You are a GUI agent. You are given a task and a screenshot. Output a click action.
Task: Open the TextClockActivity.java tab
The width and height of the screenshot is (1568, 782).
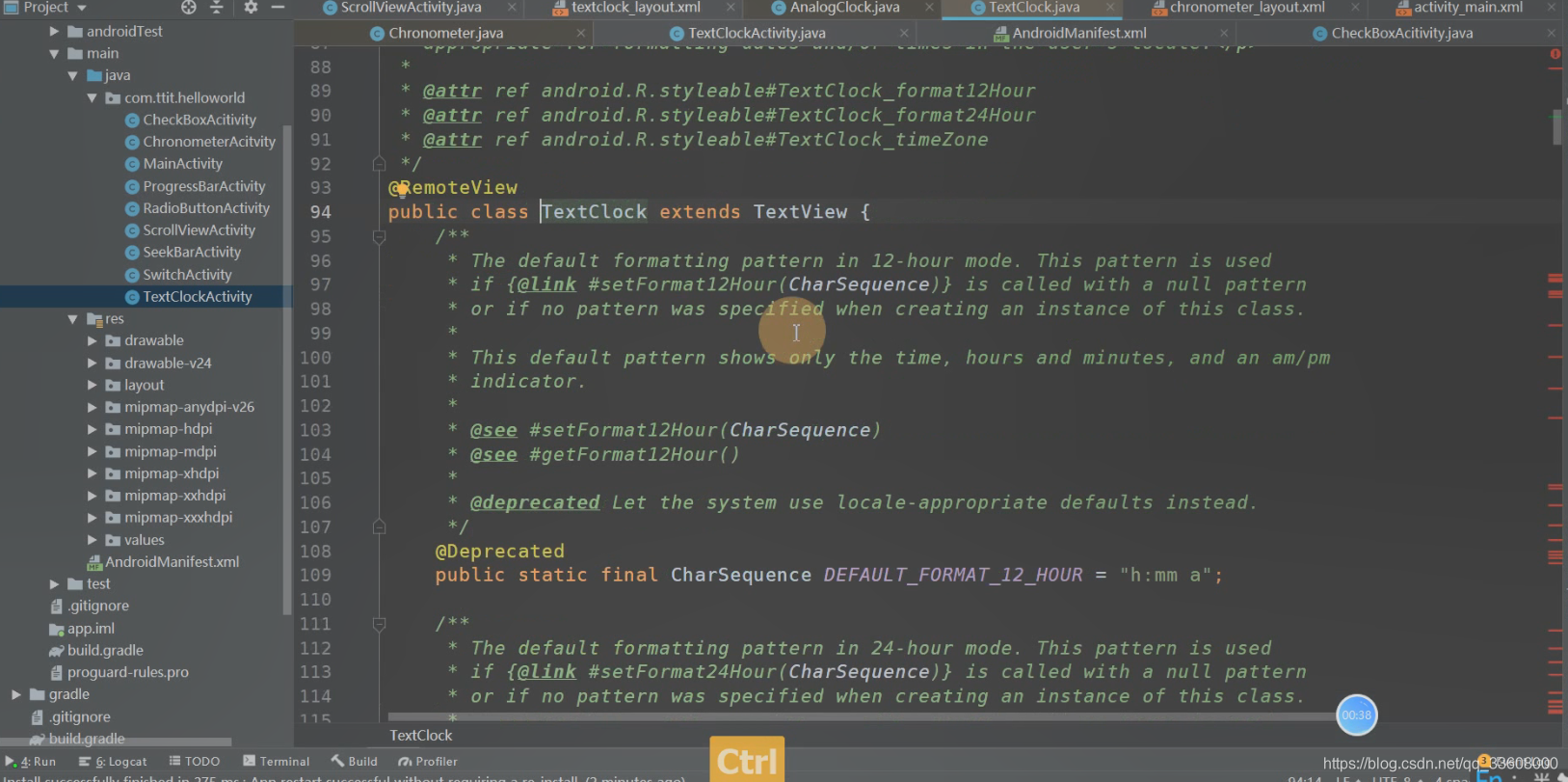click(757, 33)
